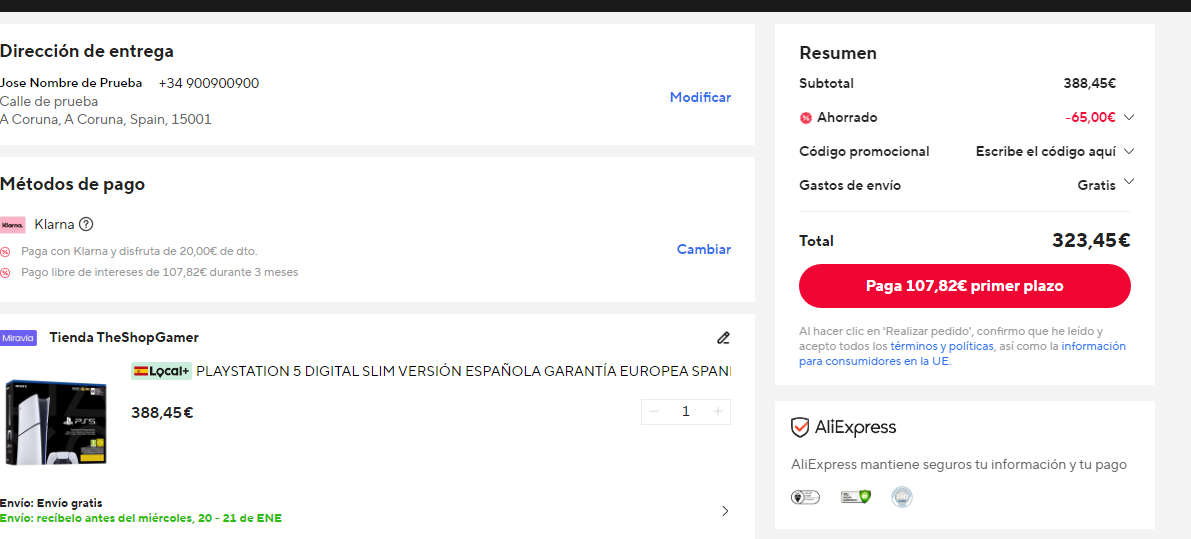The image size is (1191, 539).
Task: Click Modificar to edit delivery address
Action: 700,97
